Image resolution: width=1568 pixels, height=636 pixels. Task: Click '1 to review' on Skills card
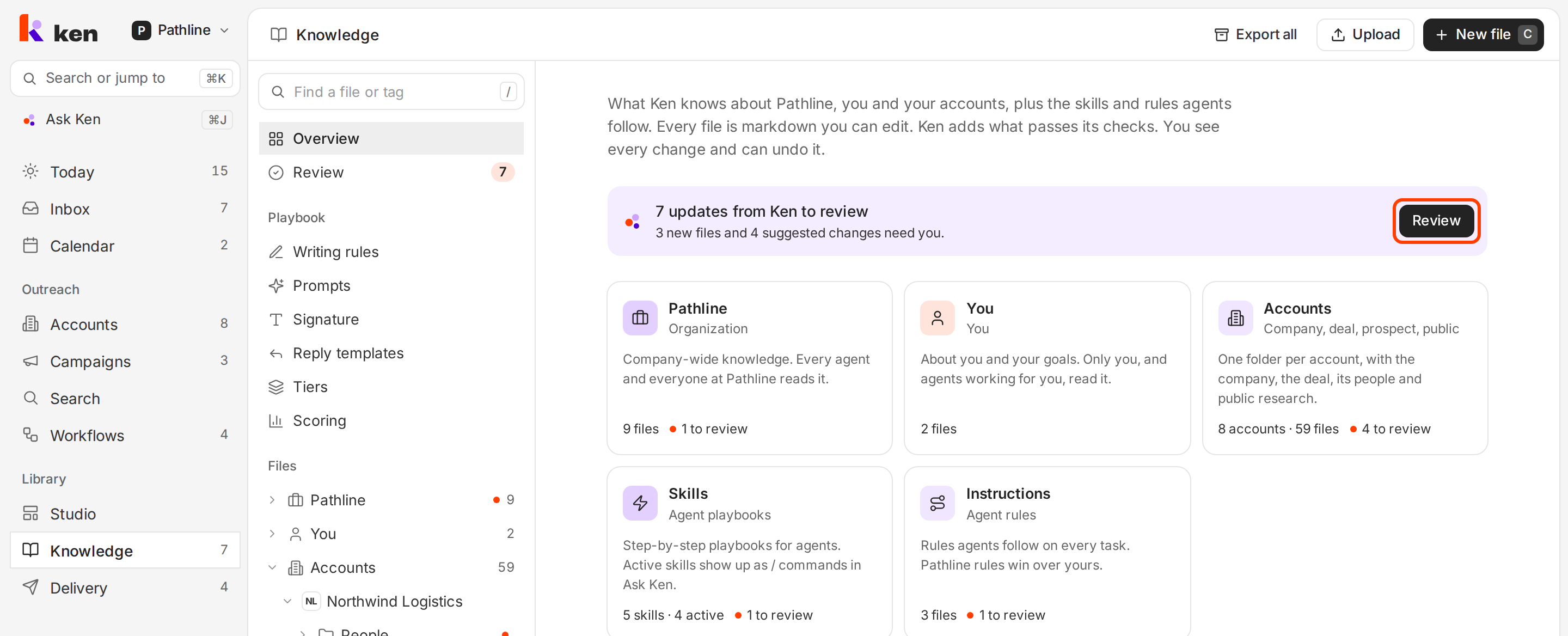[780, 615]
